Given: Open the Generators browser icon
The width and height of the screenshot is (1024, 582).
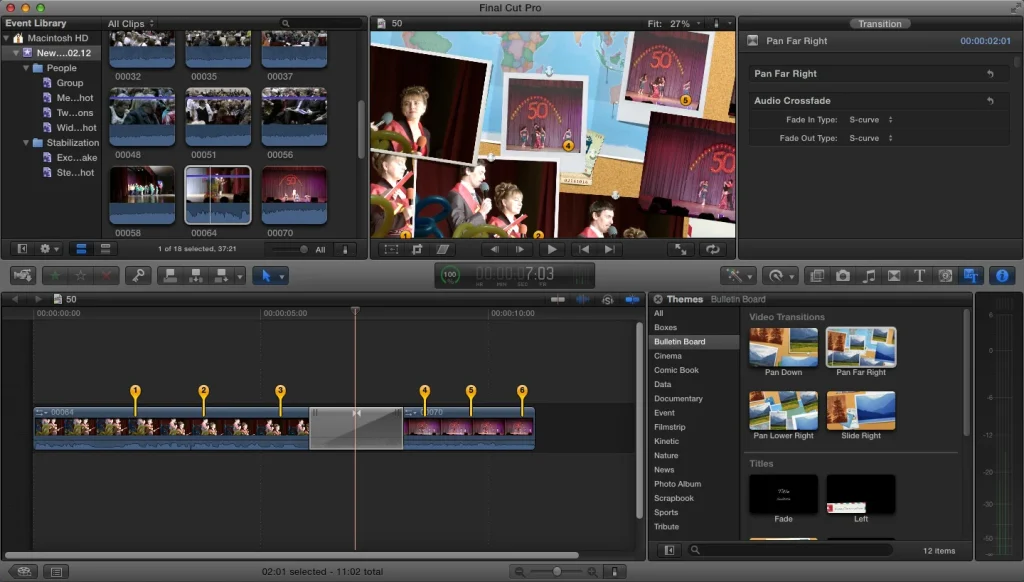Looking at the screenshot, I should click(x=944, y=276).
